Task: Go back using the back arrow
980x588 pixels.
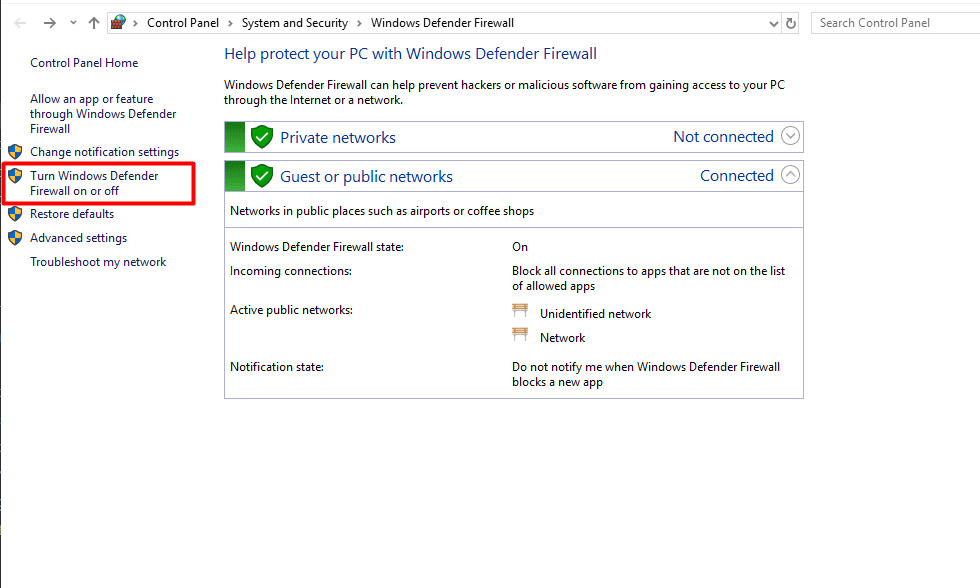Action: [20, 23]
